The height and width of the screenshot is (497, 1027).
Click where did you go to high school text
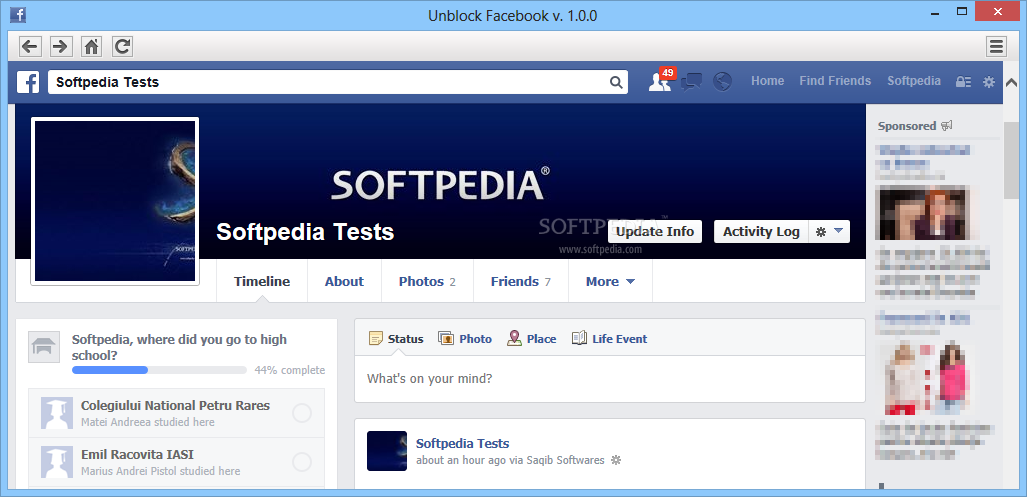(x=179, y=347)
